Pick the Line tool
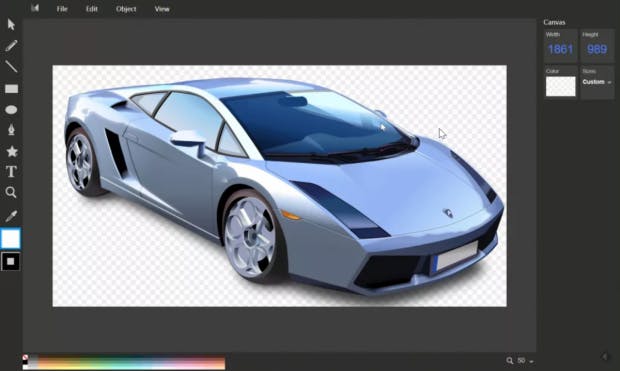Screen dimensions: 620x371 coord(11,66)
